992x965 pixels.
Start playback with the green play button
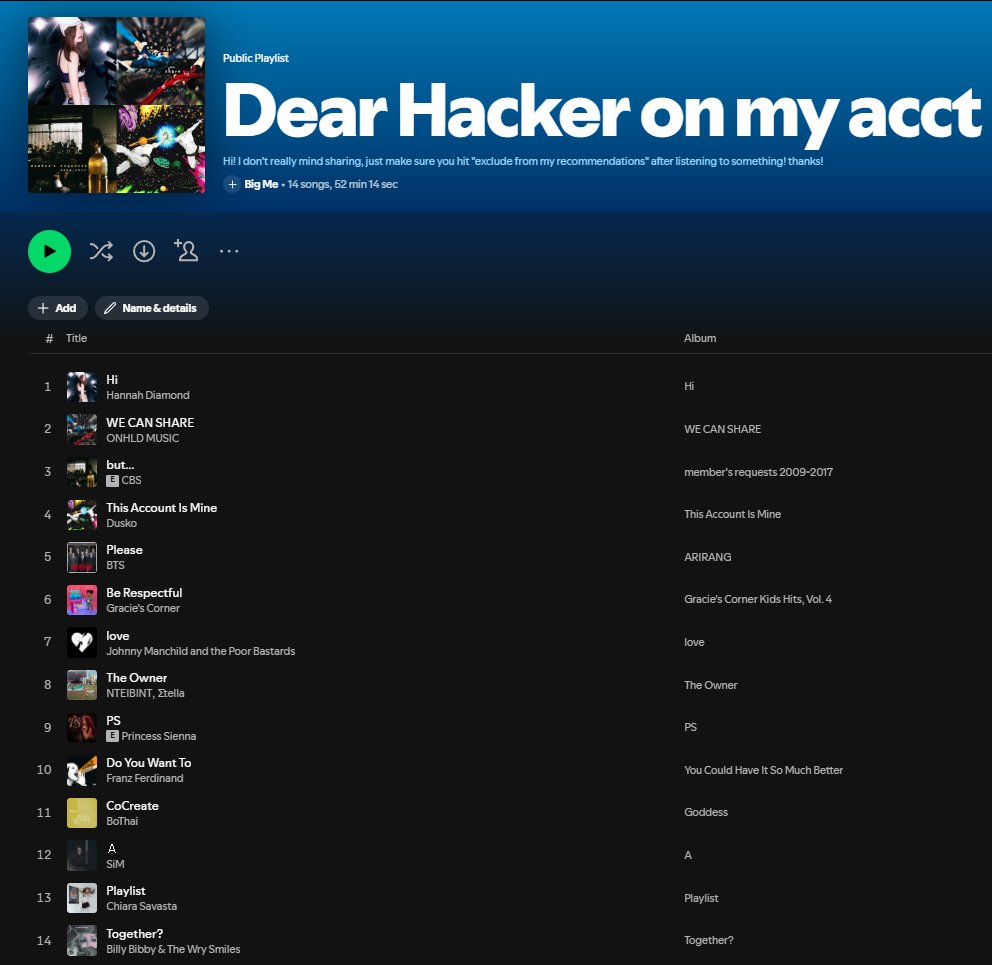[x=49, y=251]
